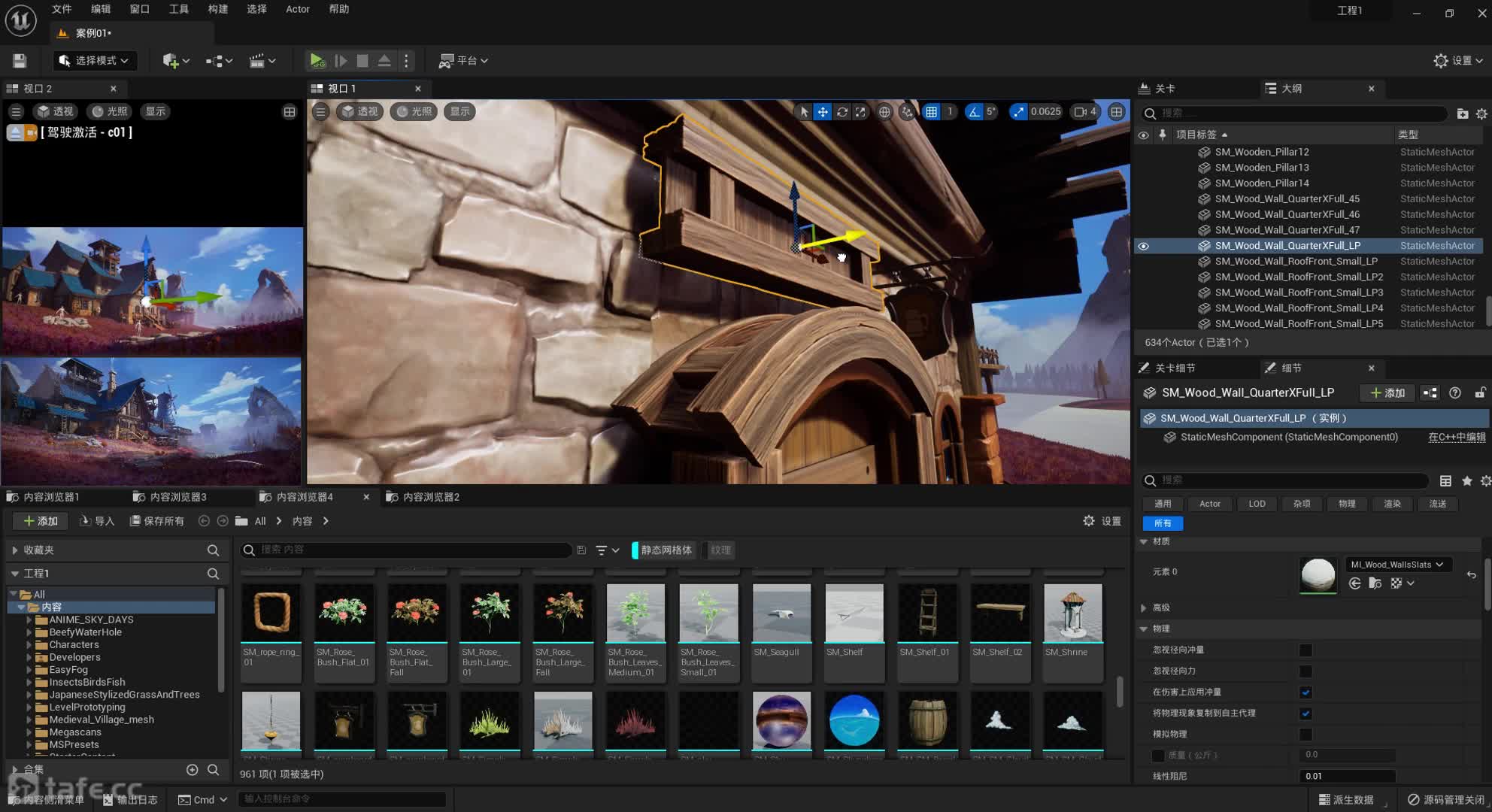Open the 平台 platforms dropdown
Viewport: 1492px width, 812px height.
click(463, 61)
